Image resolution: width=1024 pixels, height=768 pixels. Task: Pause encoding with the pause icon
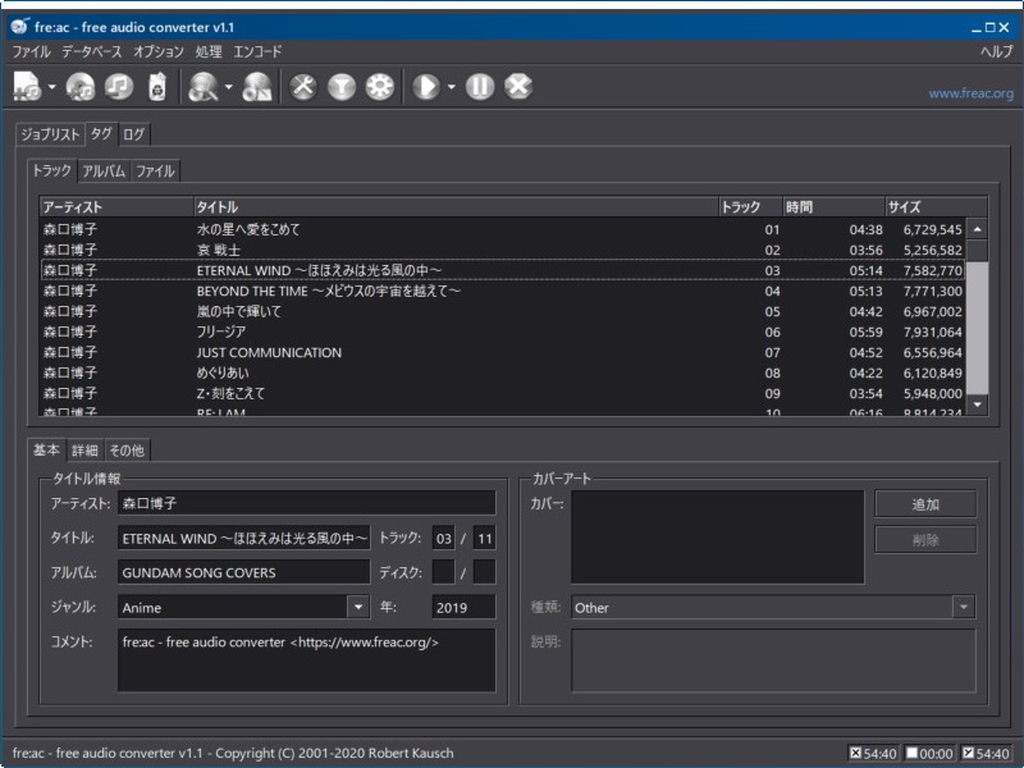pos(480,86)
